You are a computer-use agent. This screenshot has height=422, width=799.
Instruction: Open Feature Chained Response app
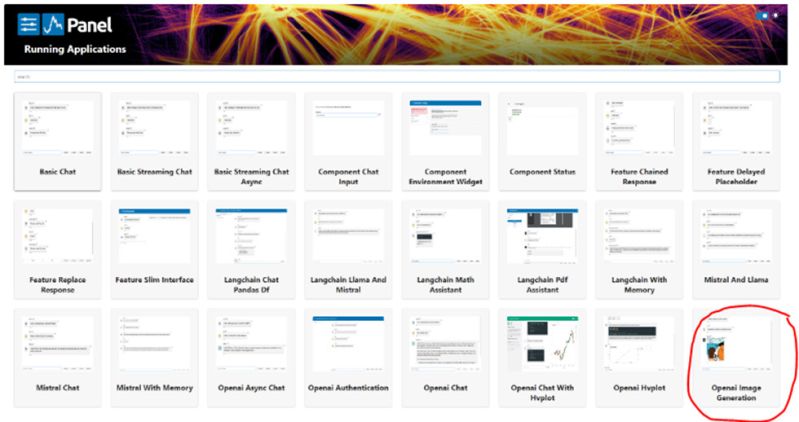pyautogui.click(x=639, y=142)
